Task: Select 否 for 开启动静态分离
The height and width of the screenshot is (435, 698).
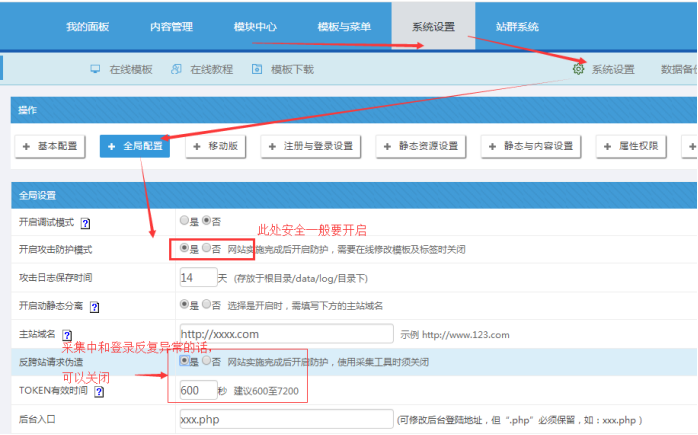Action: tap(207, 304)
